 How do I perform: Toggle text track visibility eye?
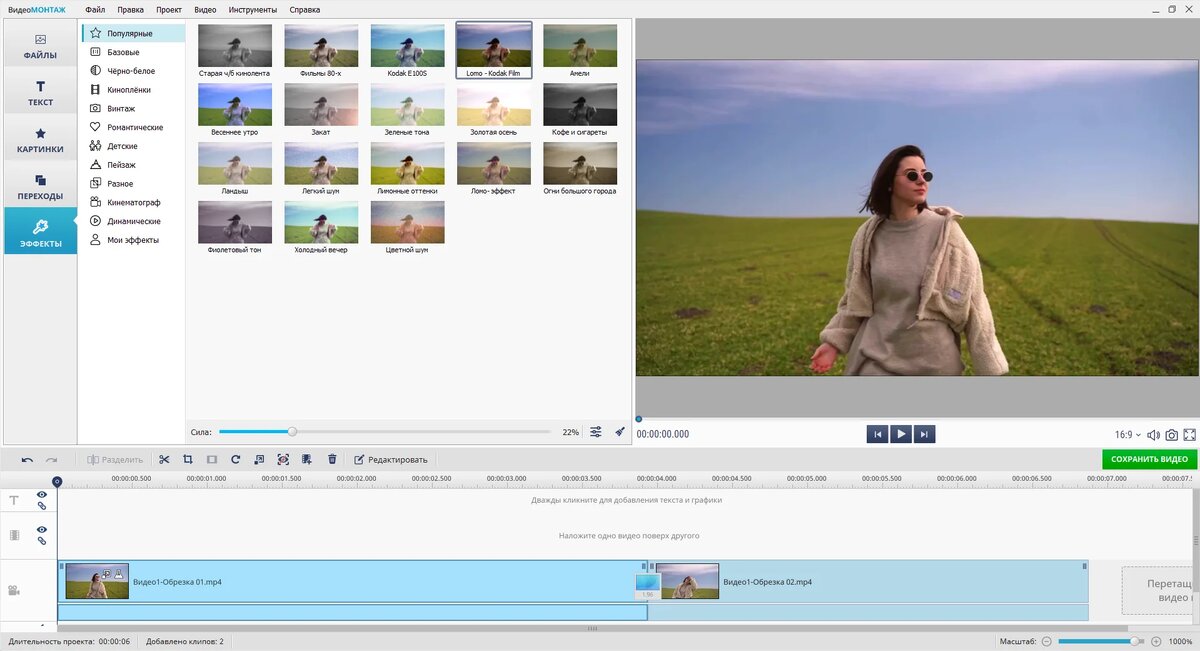[x=42, y=494]
